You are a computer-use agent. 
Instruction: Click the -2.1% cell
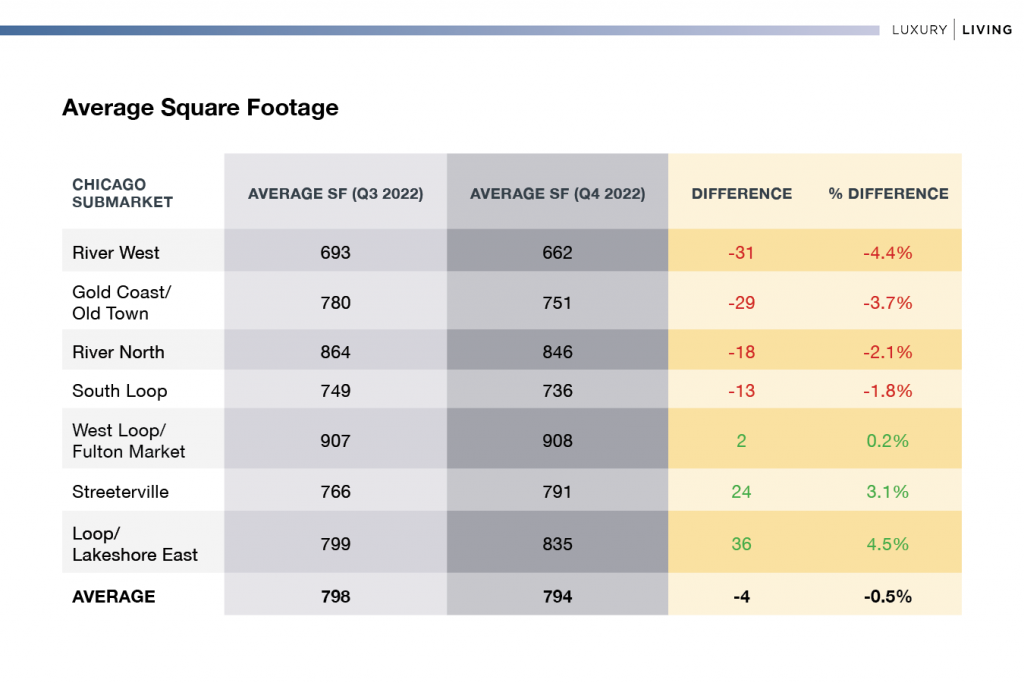888,352
